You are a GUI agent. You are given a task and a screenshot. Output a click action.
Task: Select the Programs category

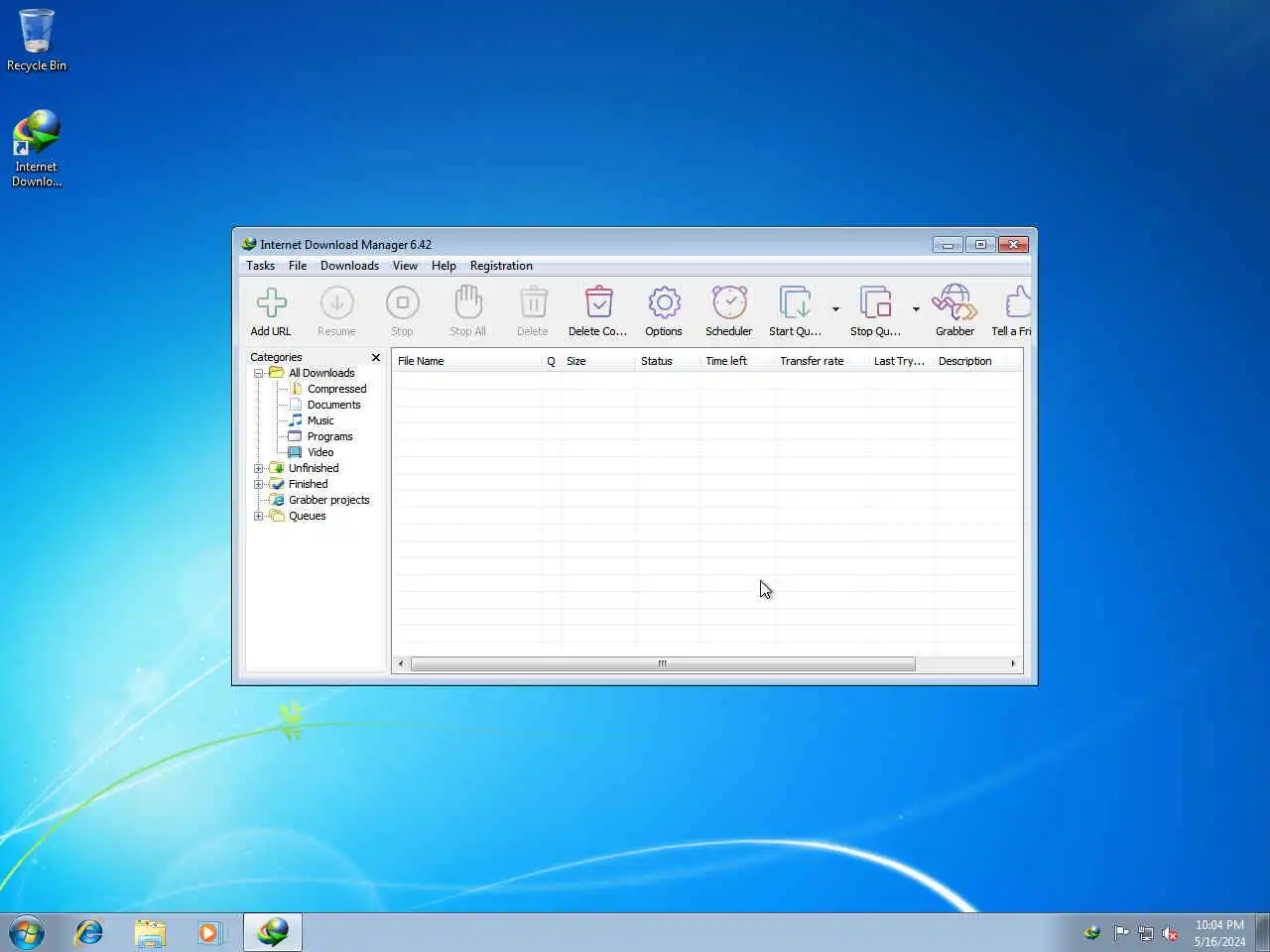pyautogui.click(x=329, y=436)
